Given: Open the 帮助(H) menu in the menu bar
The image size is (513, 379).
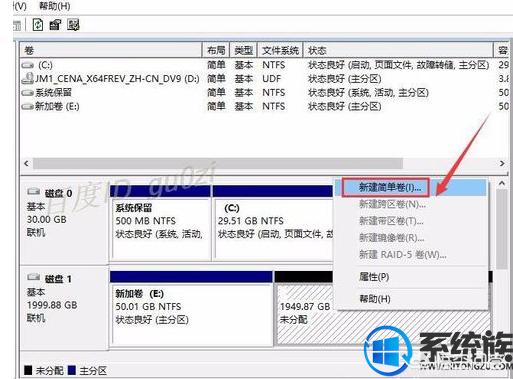Looking at the screenshot, I should point(54,6).
